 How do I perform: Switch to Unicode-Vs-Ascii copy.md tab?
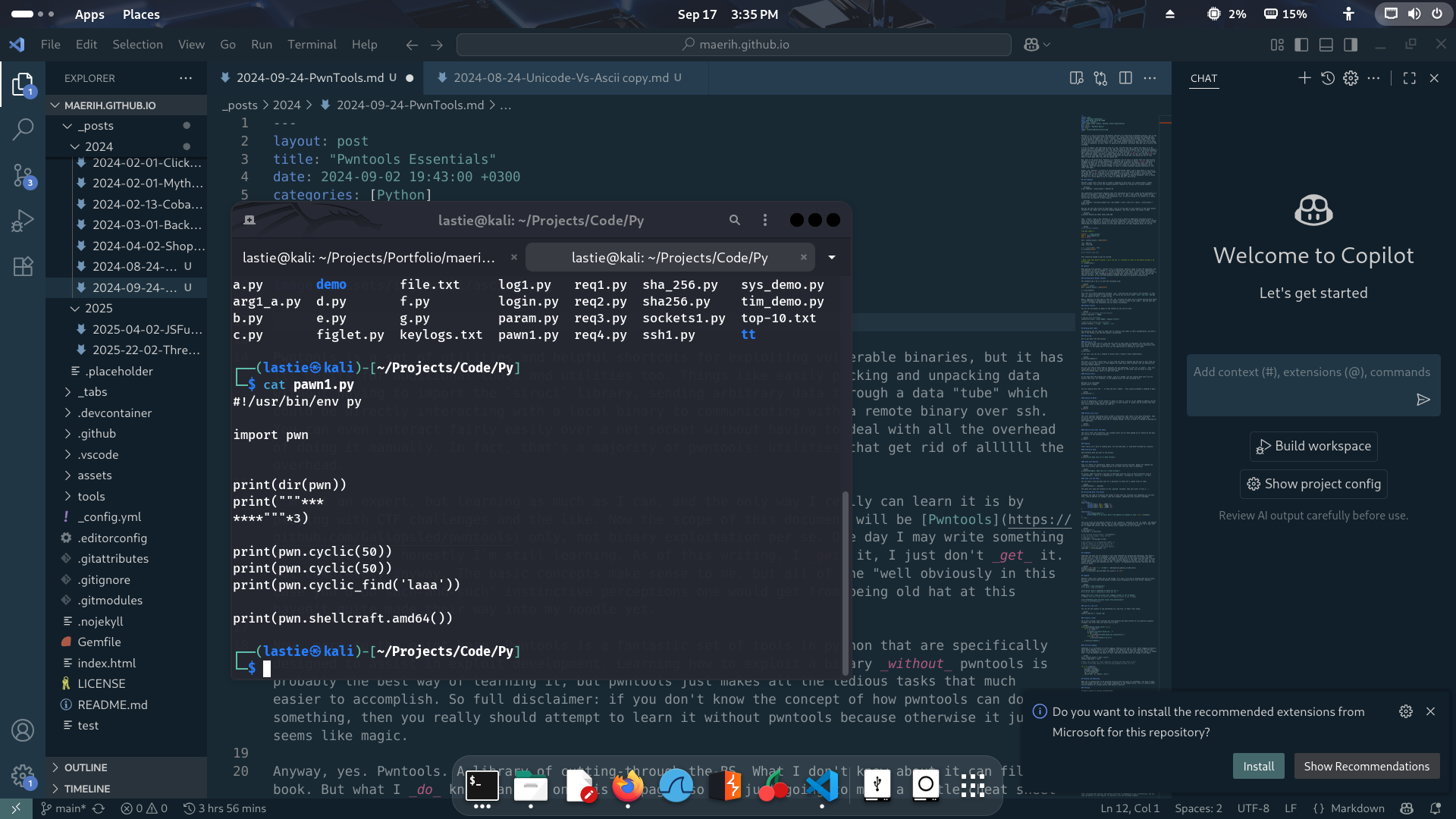560,77
